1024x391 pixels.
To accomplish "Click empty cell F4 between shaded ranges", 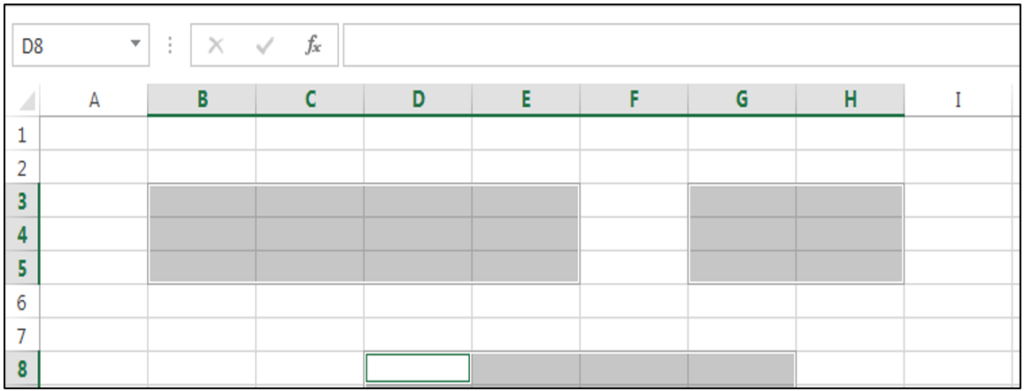I will tap(633, 234).
